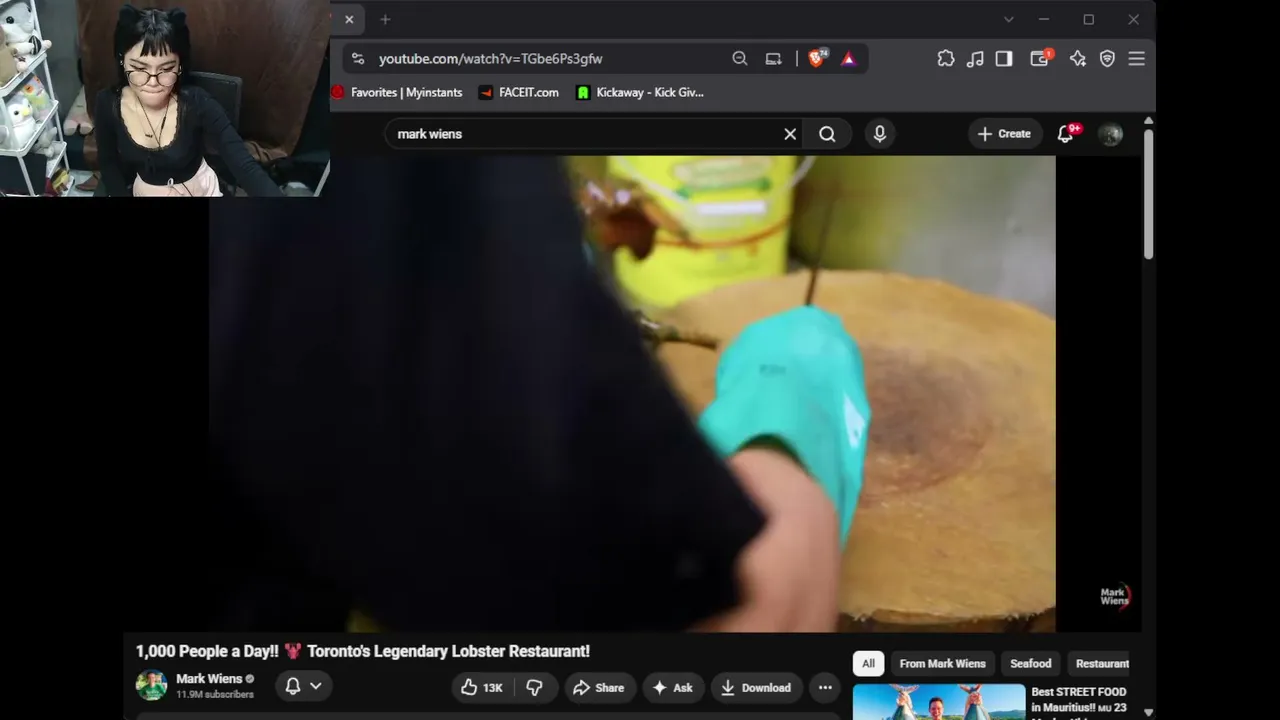Dislike the video
The height and width of the screenshot is (720, 1280).
click(535, 687)
